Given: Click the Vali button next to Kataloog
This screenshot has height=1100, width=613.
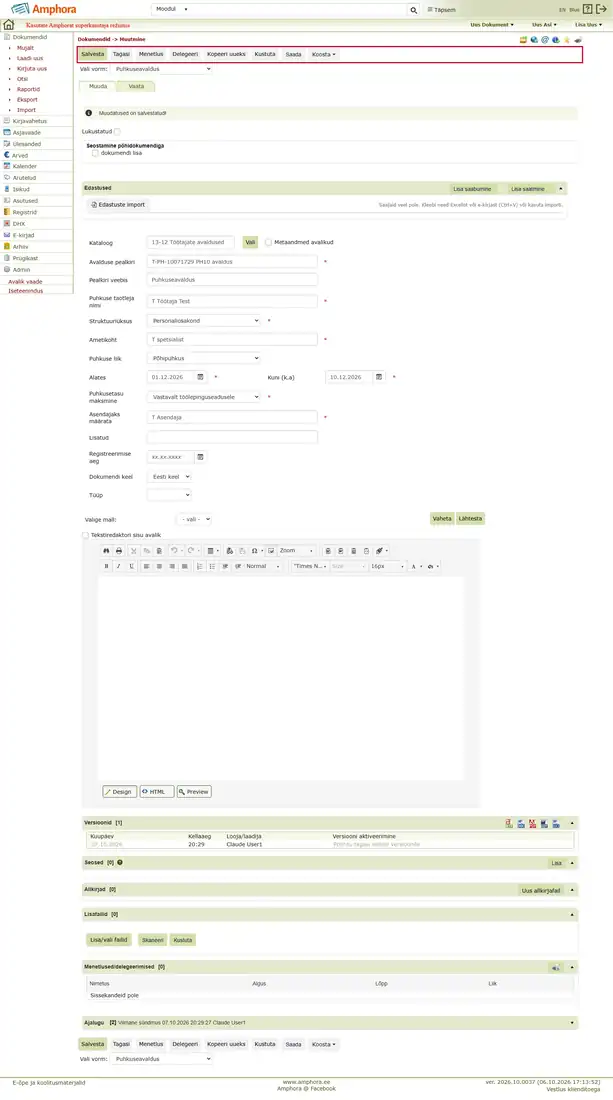Looking at the screenshot, I should coord(250,242).
